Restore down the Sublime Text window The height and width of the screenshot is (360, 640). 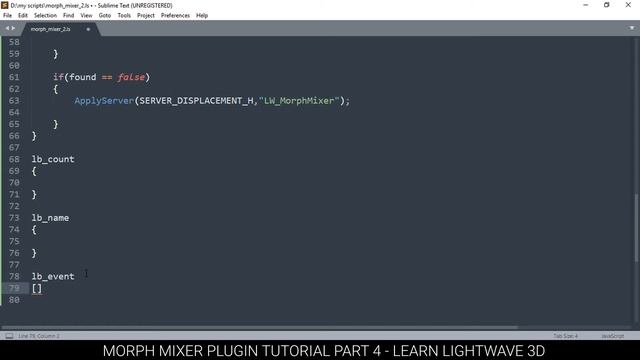click(607, 5)
